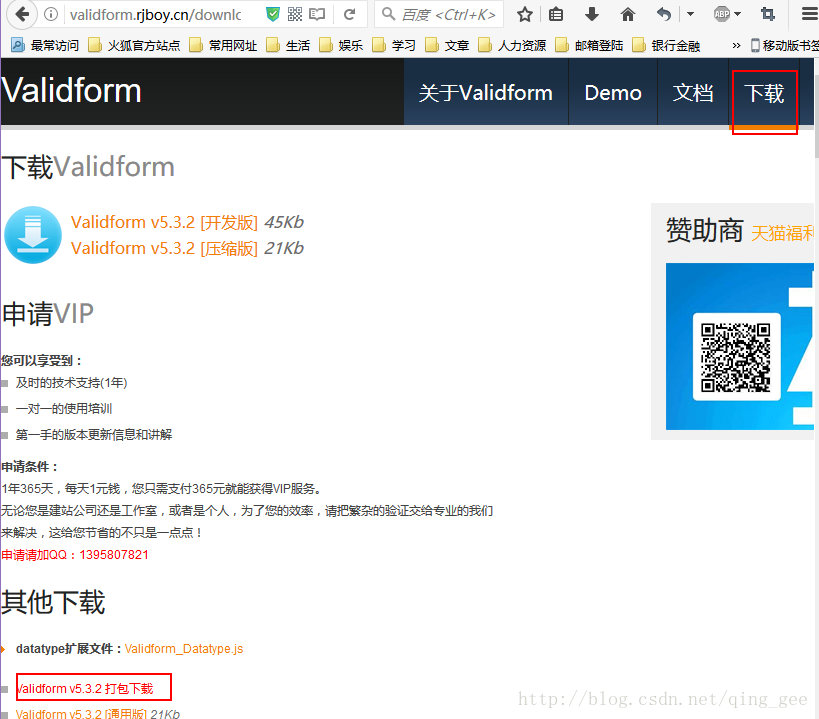Click the sponsor QR code banner

pos(740,346)
